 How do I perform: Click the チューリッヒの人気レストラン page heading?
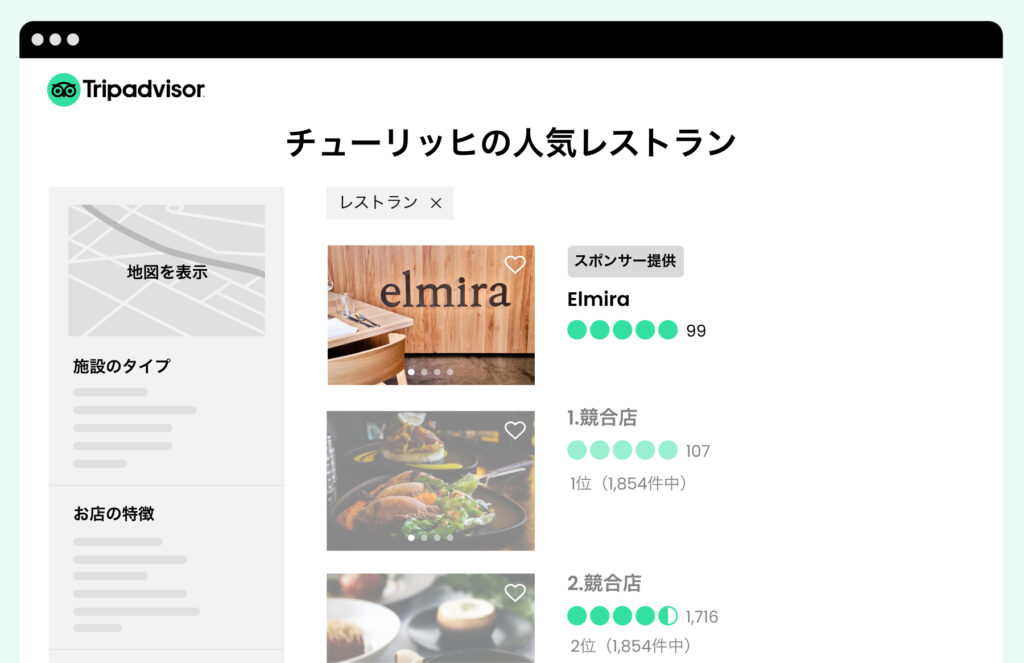click(x=511, y=143)
